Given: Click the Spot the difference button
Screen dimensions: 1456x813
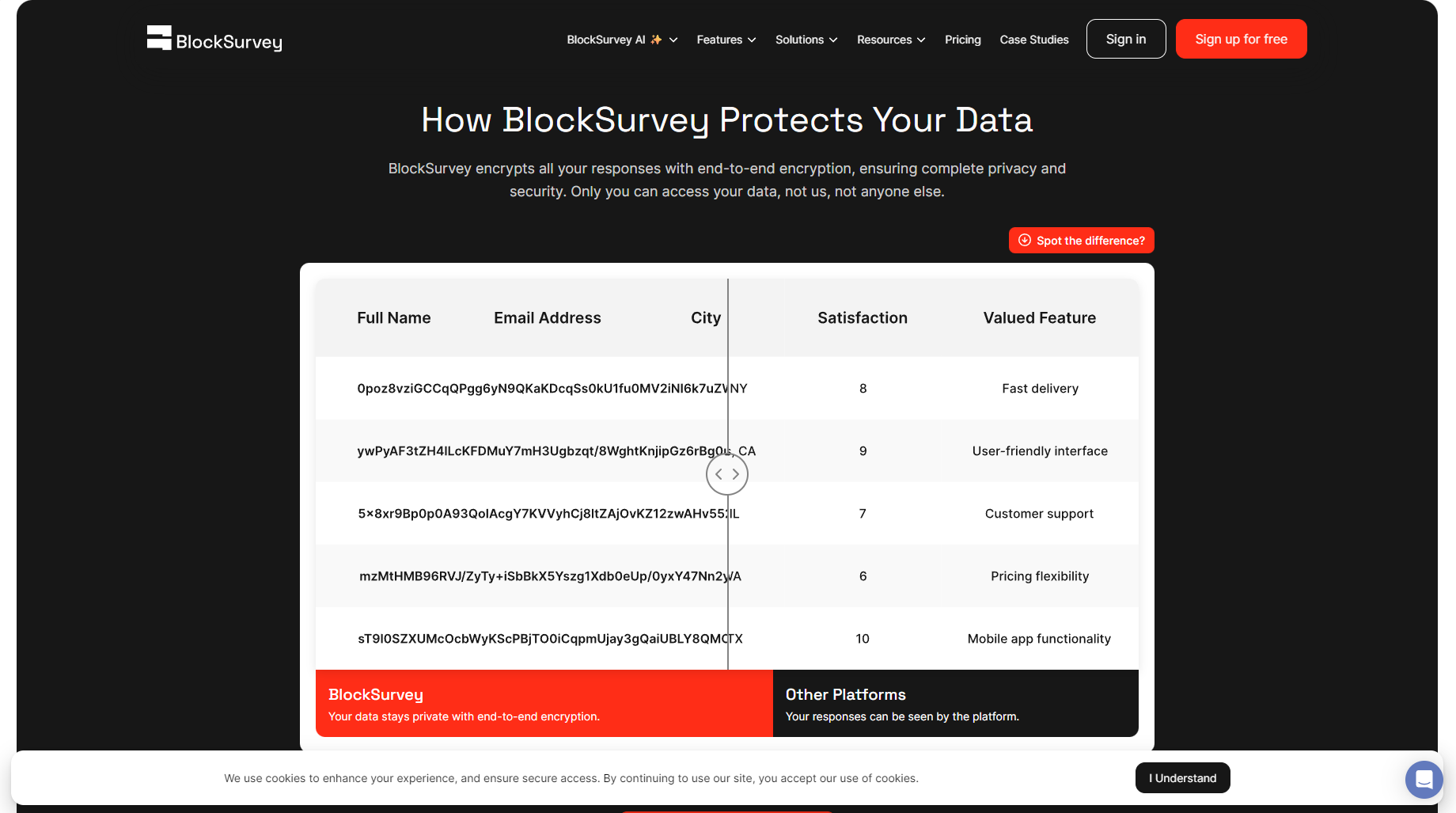Looking at the screenshot, I should point(1081,241).
